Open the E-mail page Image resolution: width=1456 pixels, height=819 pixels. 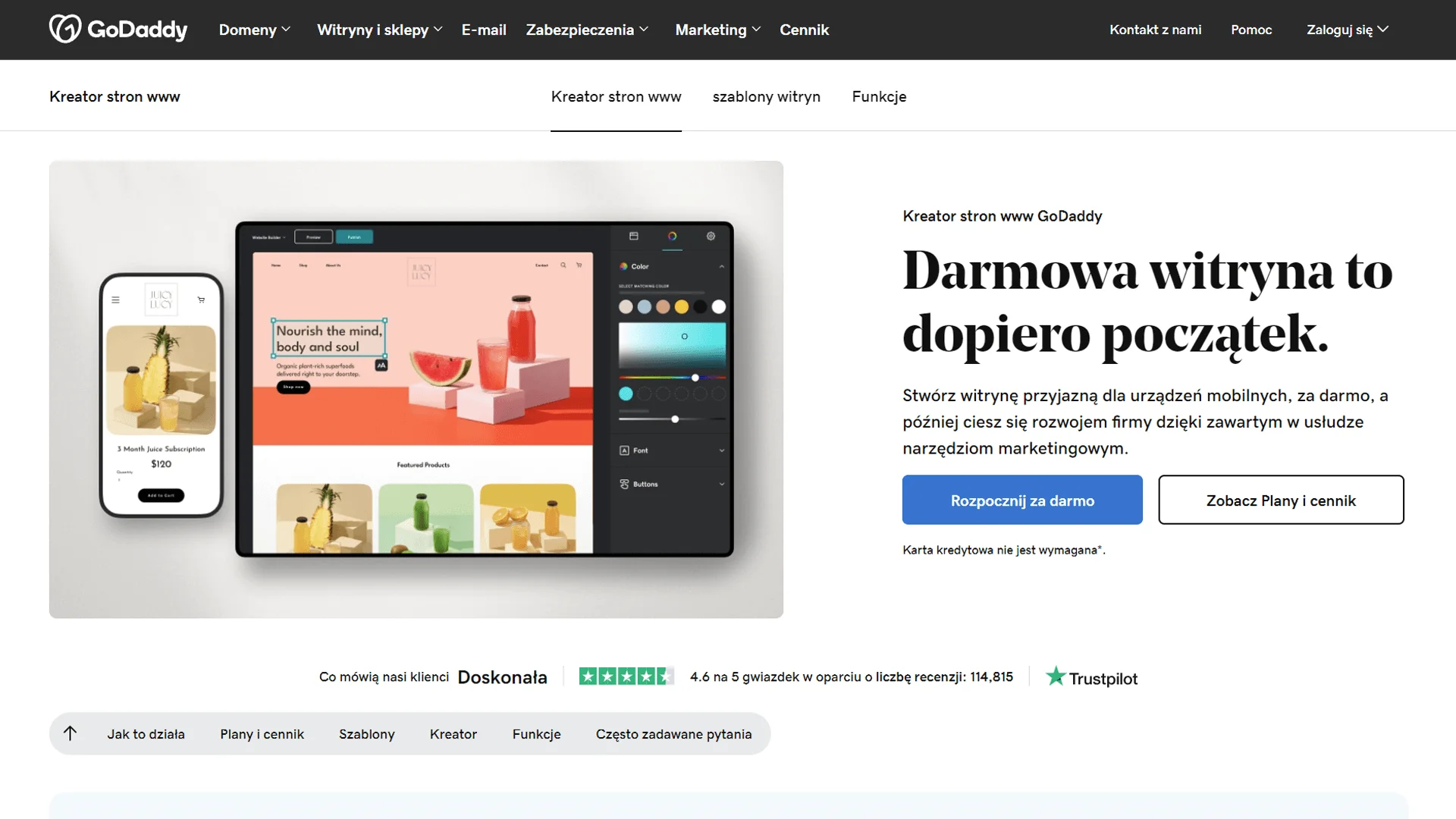click(x=484, y=30)
